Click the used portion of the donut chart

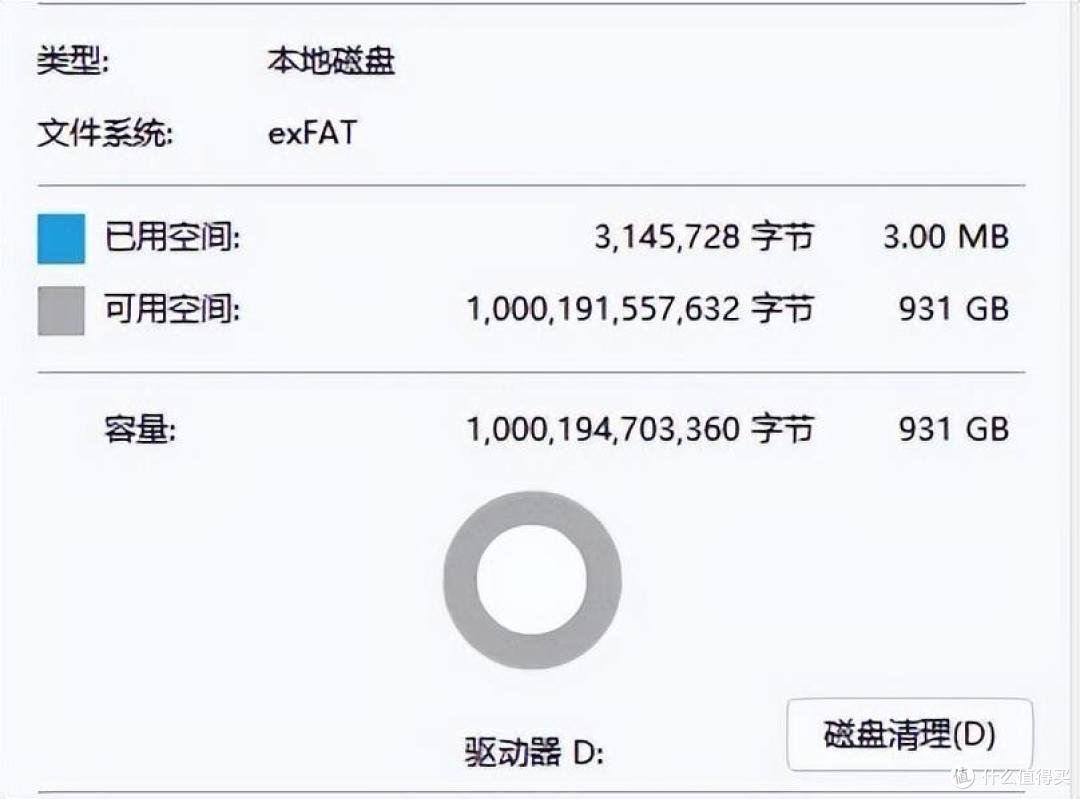tap(535, 505)
